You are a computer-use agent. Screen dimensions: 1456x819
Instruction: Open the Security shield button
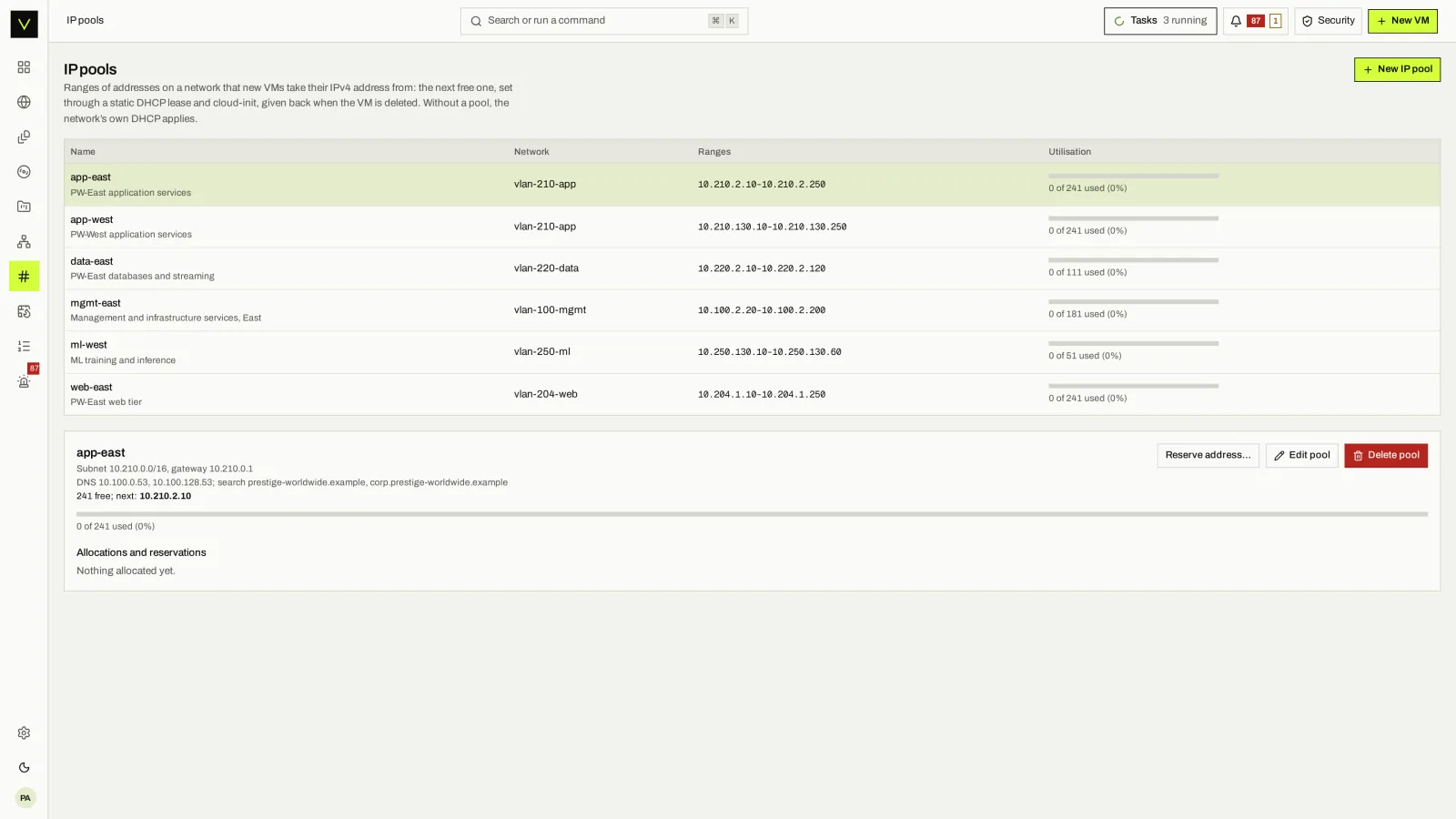point(1328,21)
